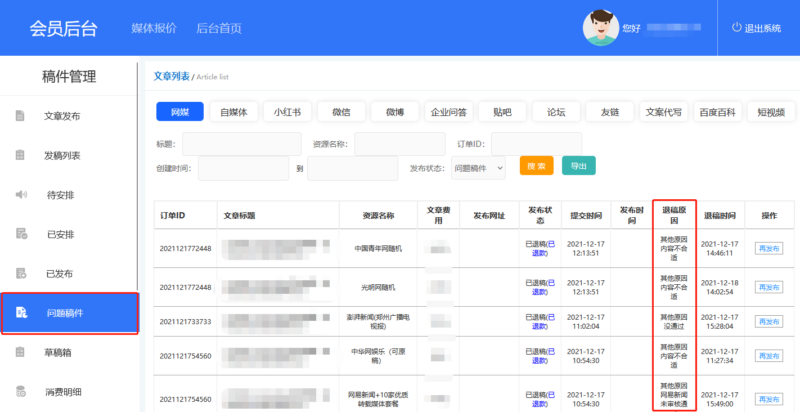
Task: Select 问题稿件 in sidebar
Action: tap(69, 313)
